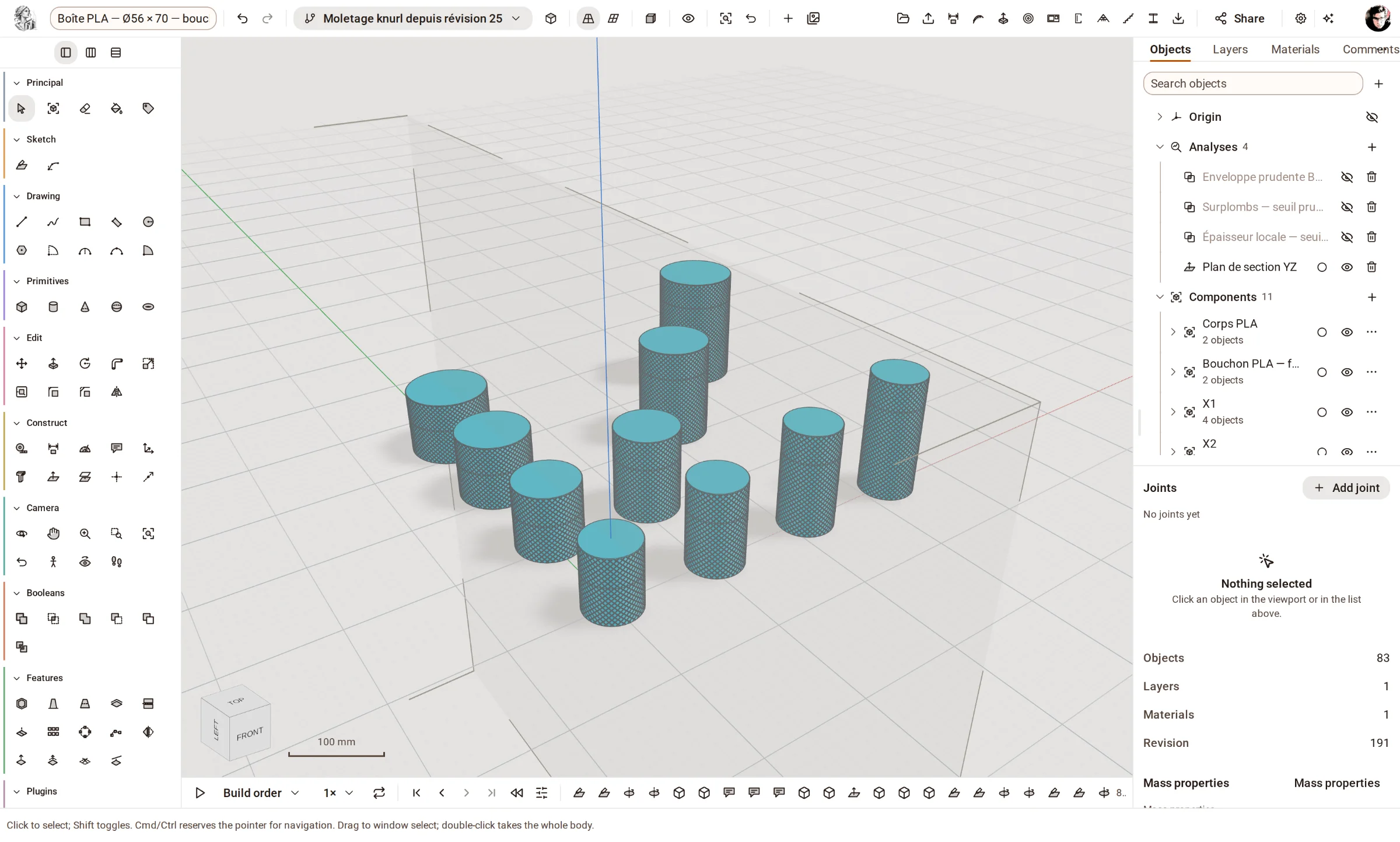
Task: Collapse the Analyses group
Action: pyautogui.click(x=1160, y=147)
